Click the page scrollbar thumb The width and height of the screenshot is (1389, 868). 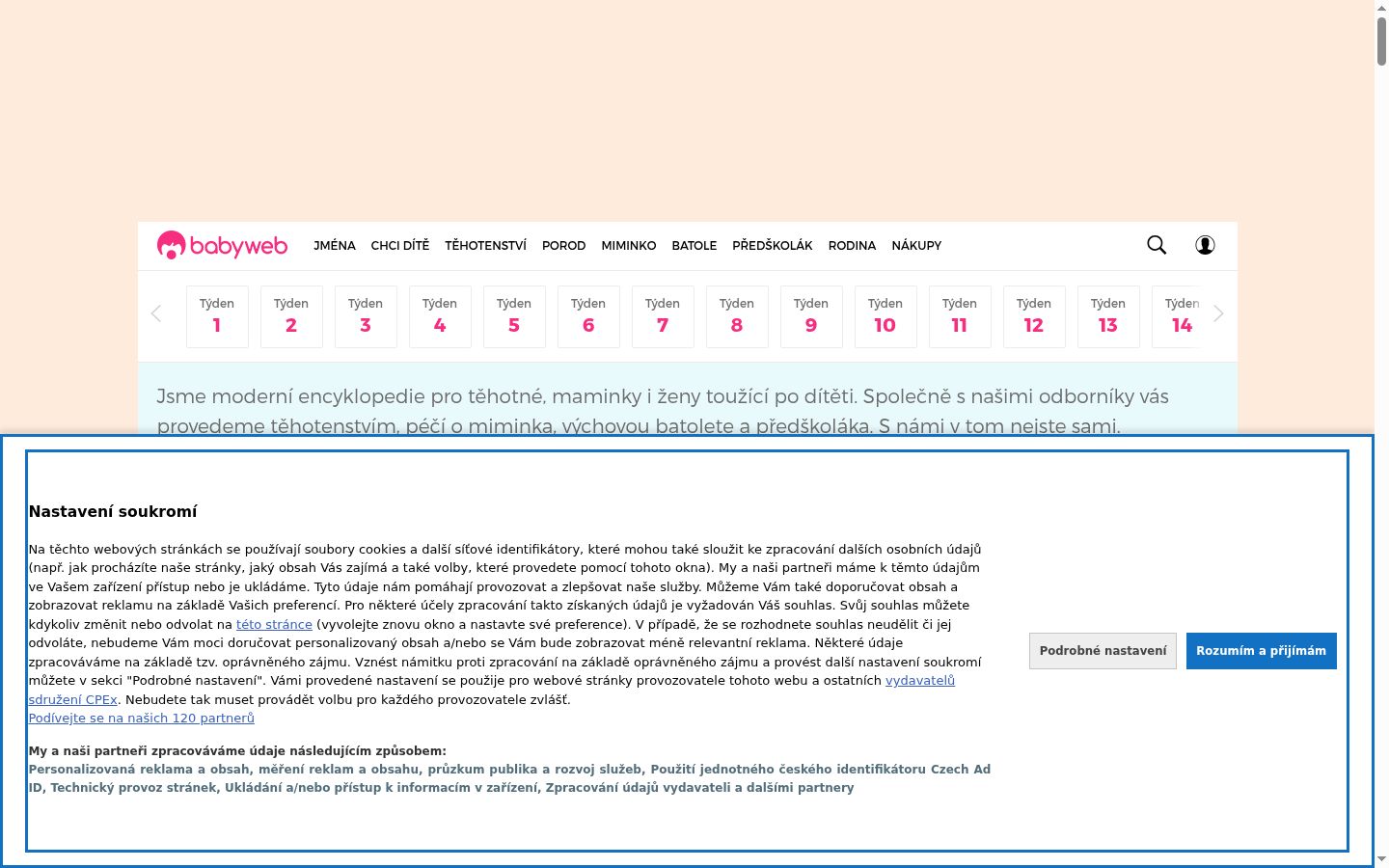1381,41
